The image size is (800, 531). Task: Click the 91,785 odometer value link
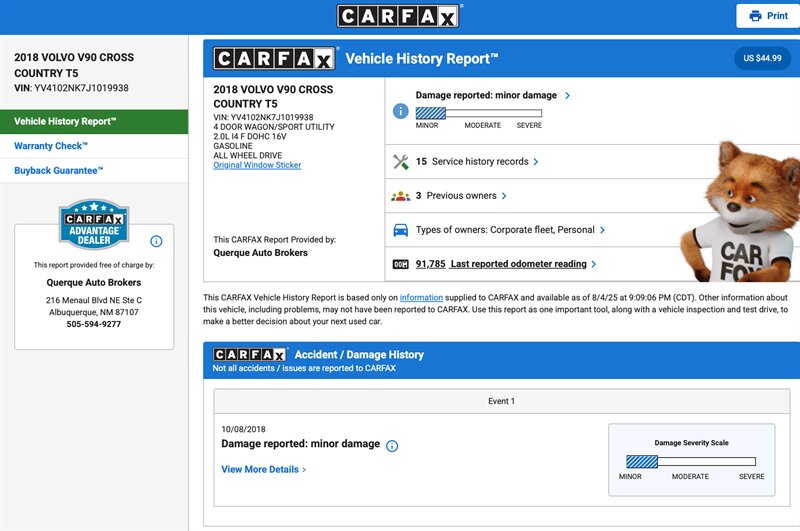(x=431, y=264)
